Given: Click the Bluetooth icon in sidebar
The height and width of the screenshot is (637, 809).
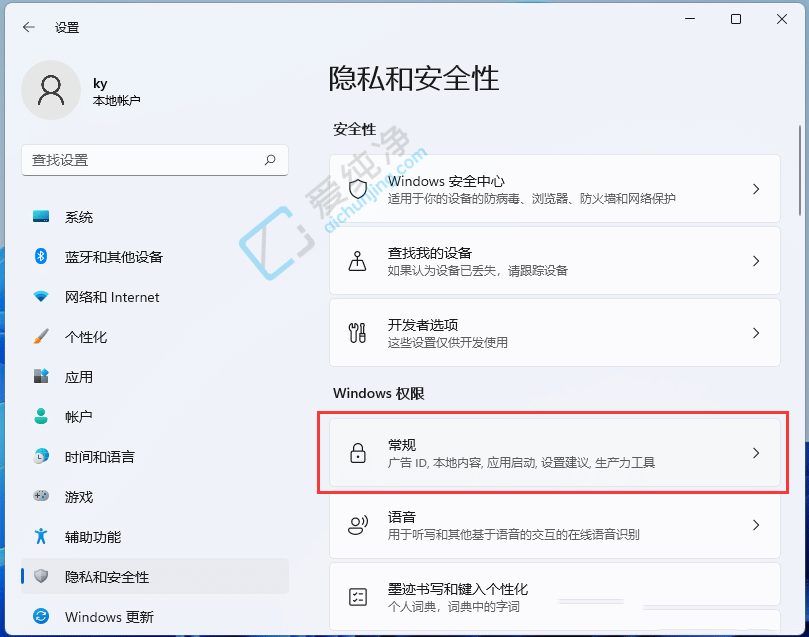Looking at the screenshot, I should (x=41, y=256).
